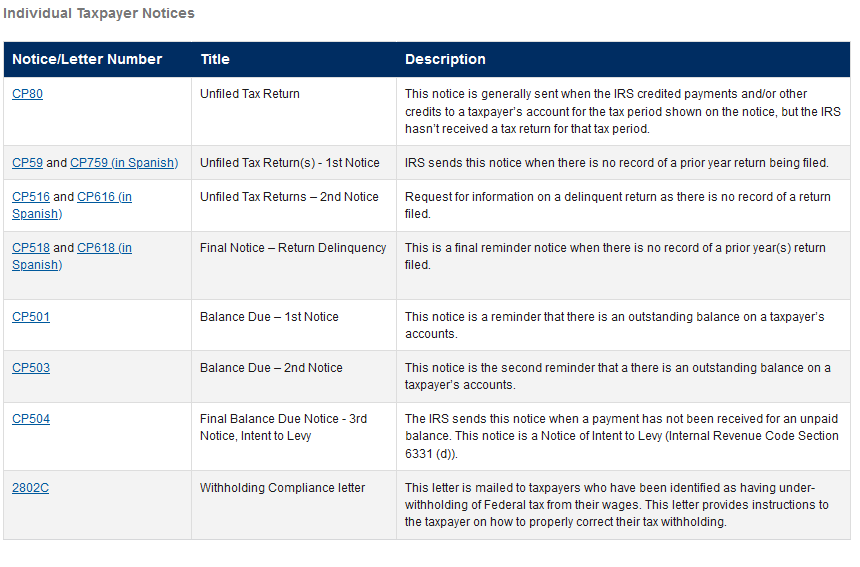Click the CP504 notice link
Screen dimensions: 860x567
click(31, 419)
